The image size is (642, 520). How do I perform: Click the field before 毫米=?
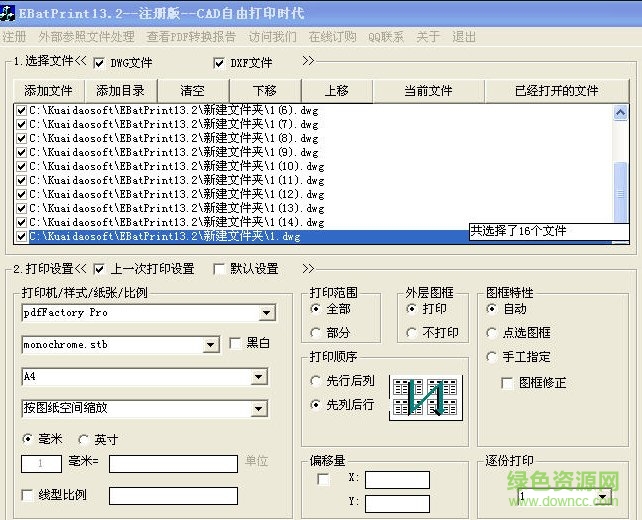pos(41,463)
